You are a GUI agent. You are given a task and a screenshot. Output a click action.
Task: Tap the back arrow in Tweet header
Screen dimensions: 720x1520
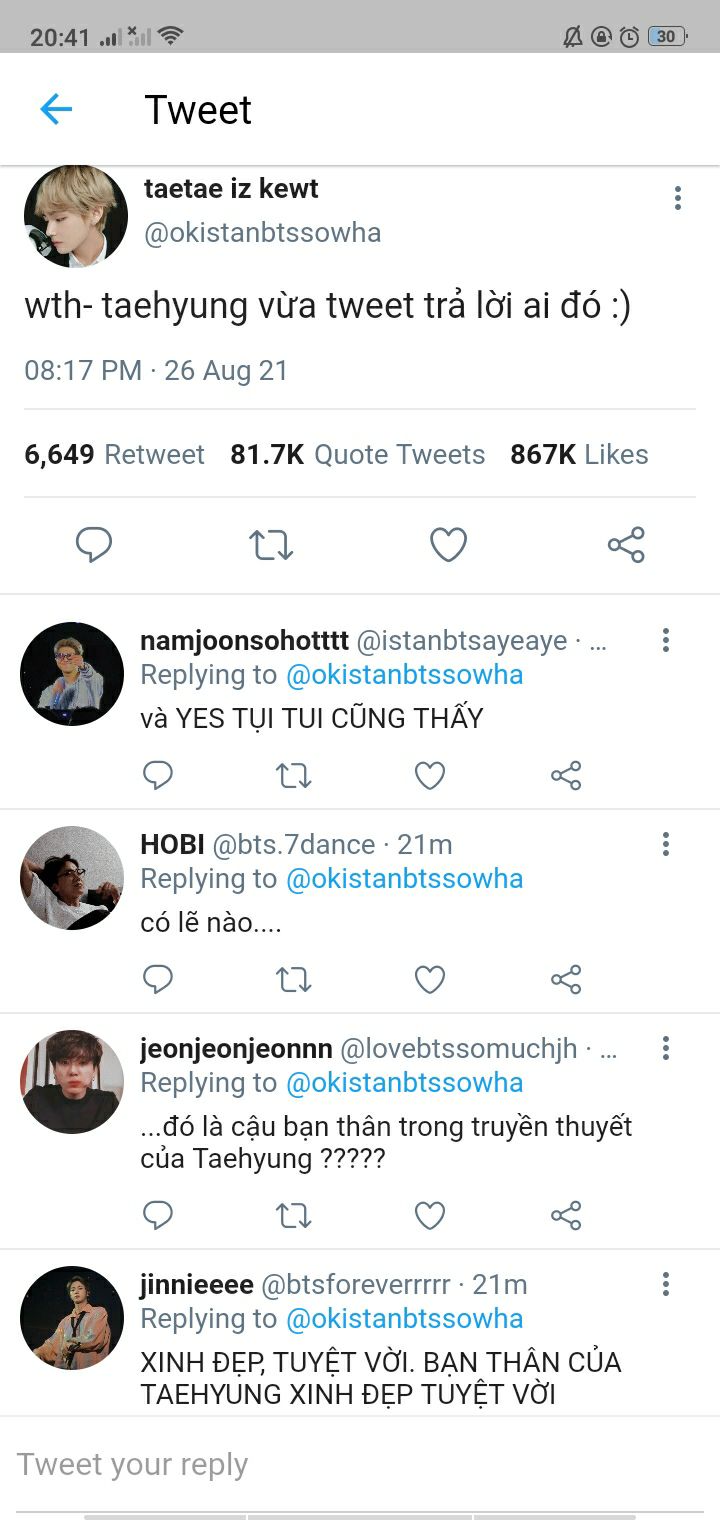56,109
